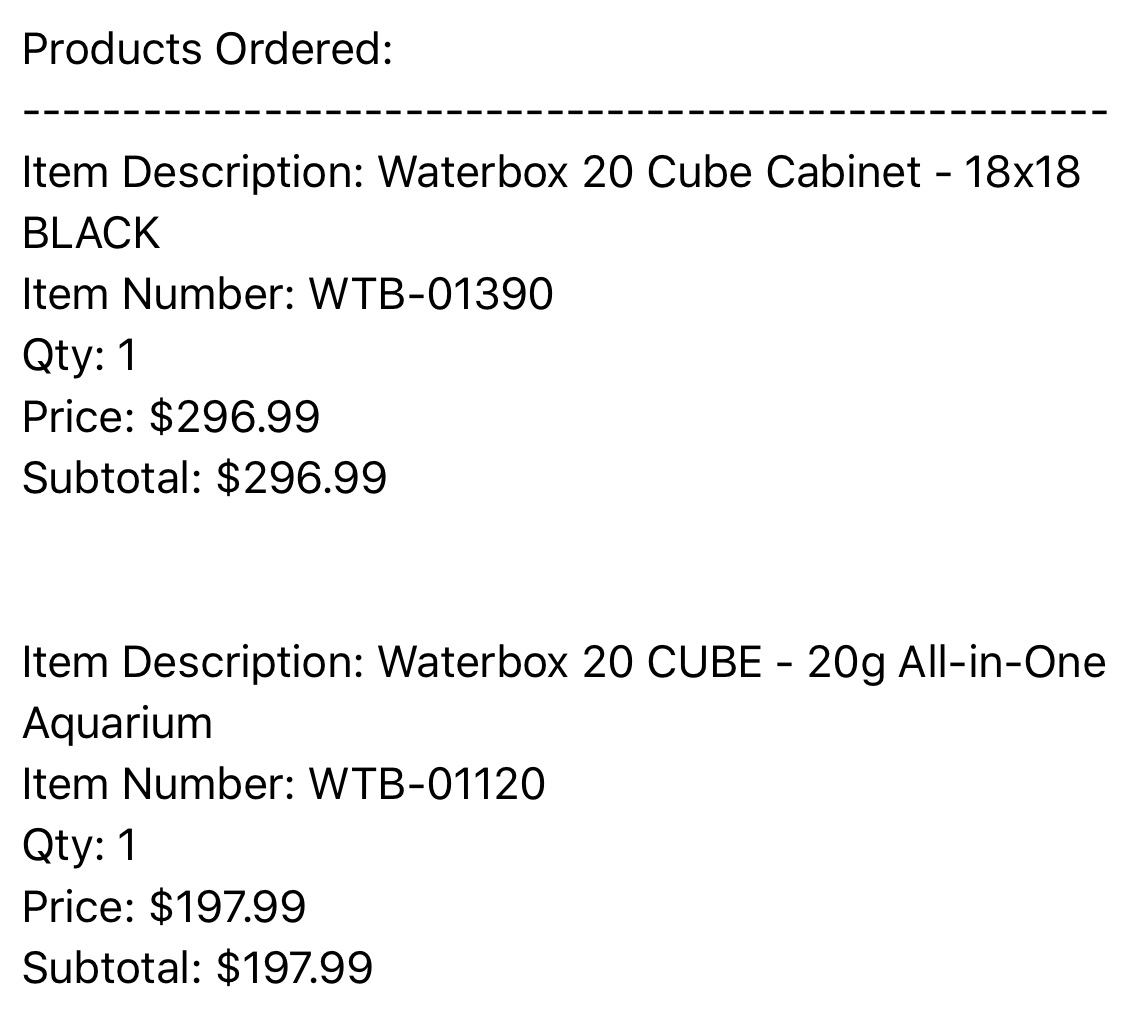
Task: Click the first item's Qty: 1 line
Action: click(80, 356)
